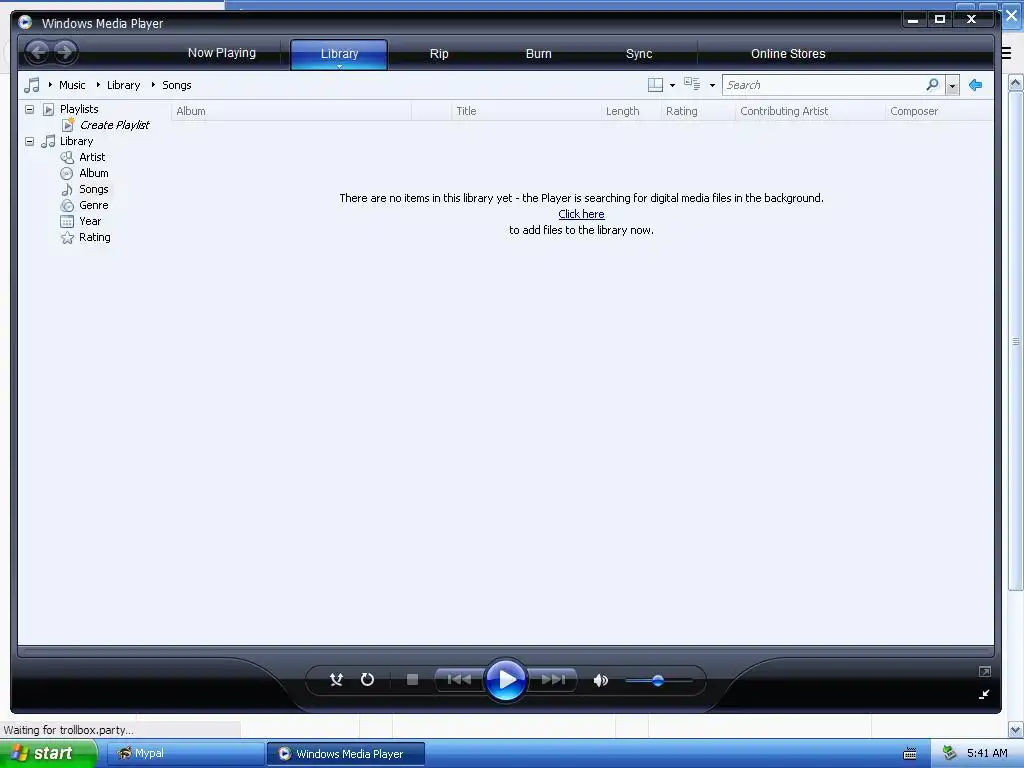
Task: Sort by Title column header
Action: [x=526, y=111]
